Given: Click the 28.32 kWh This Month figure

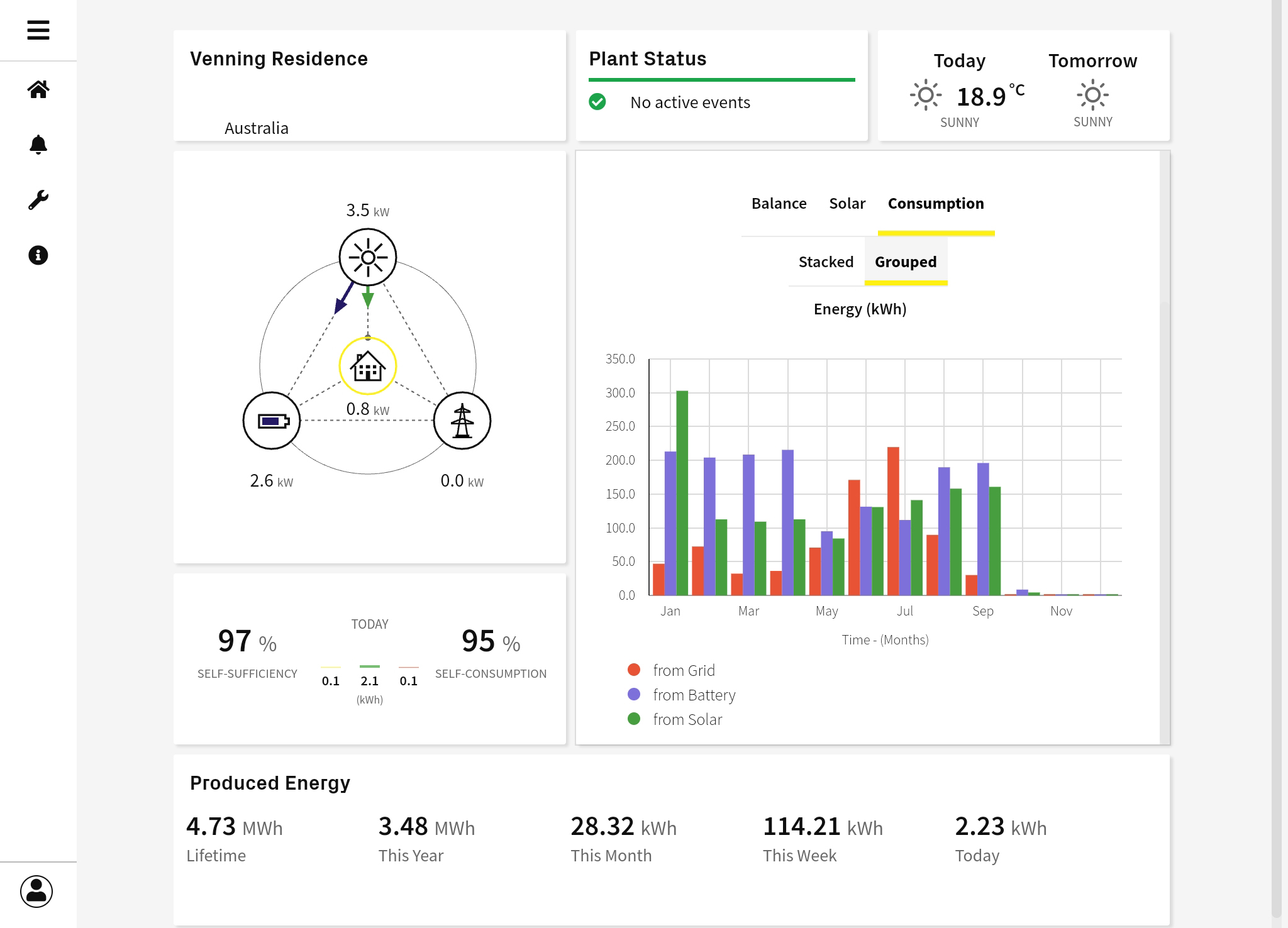Looking at the screenshot, I should (x=623, y=827).
